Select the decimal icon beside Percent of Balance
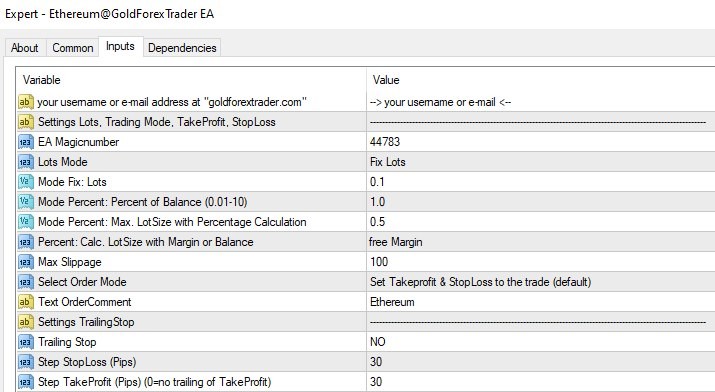 (26, 202)
